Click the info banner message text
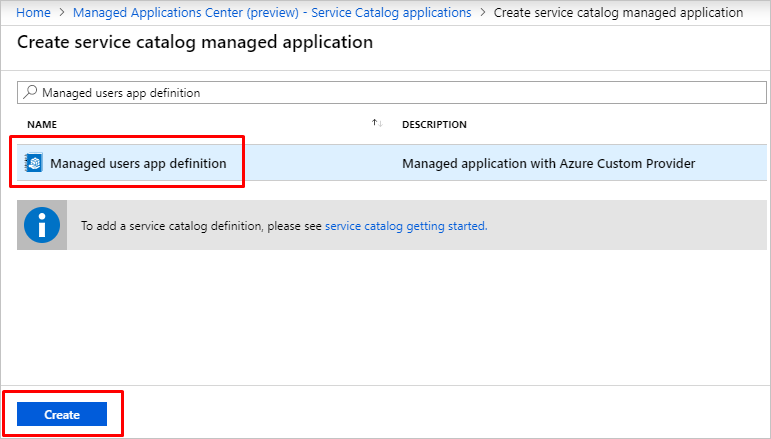The width and height of the screenshot is (771, 439). pos(200,226)
